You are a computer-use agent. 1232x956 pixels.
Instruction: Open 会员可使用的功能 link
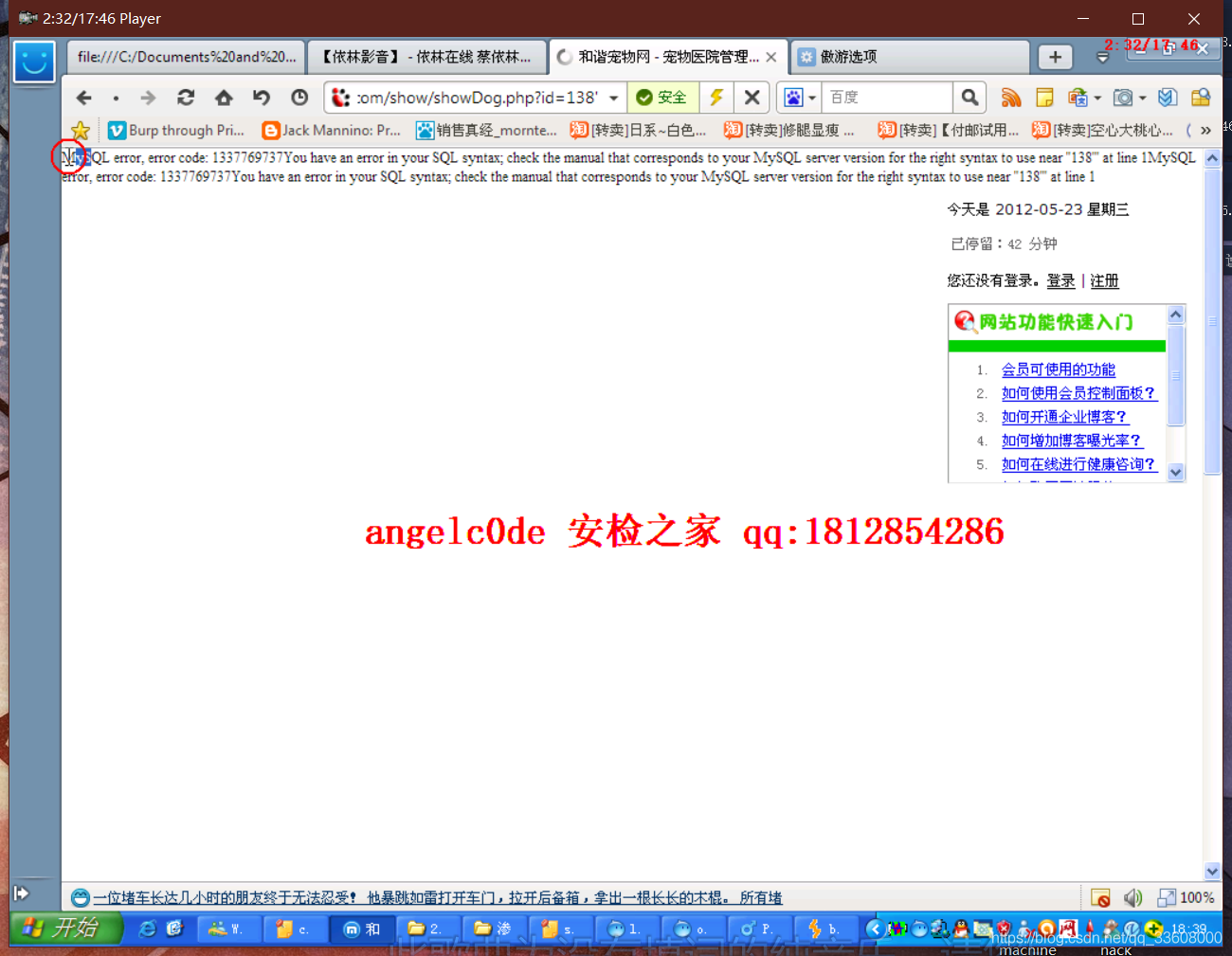(1059, 370)
